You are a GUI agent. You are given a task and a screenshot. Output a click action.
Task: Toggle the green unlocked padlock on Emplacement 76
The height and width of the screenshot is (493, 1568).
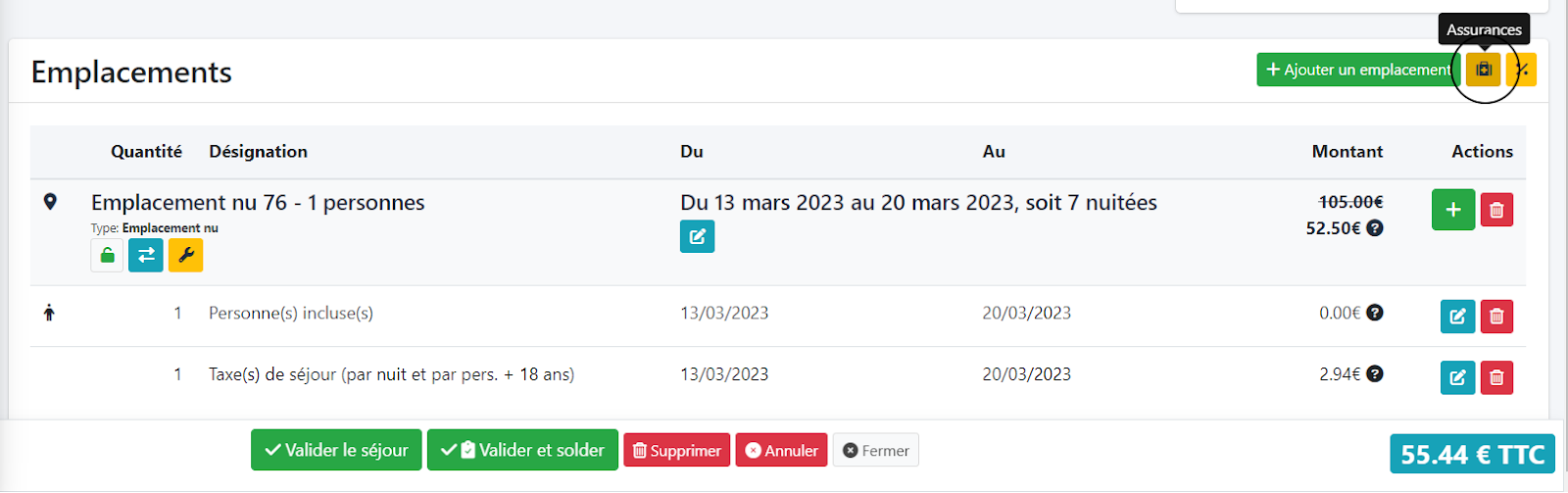(107, 256)
